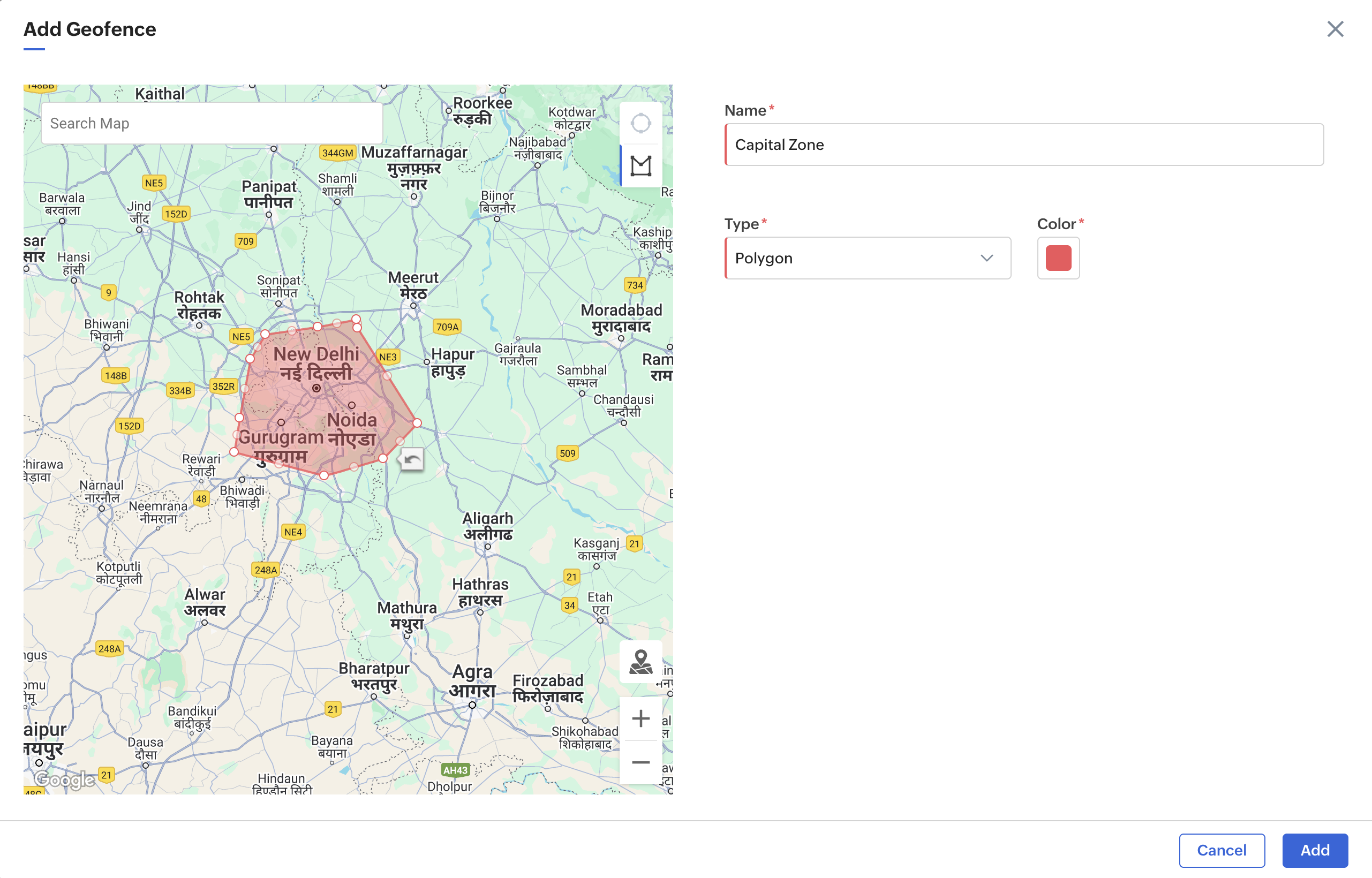Click the New Delhi label inside the polygon
The image size is (1372, 878).
(x=316, y=354)
